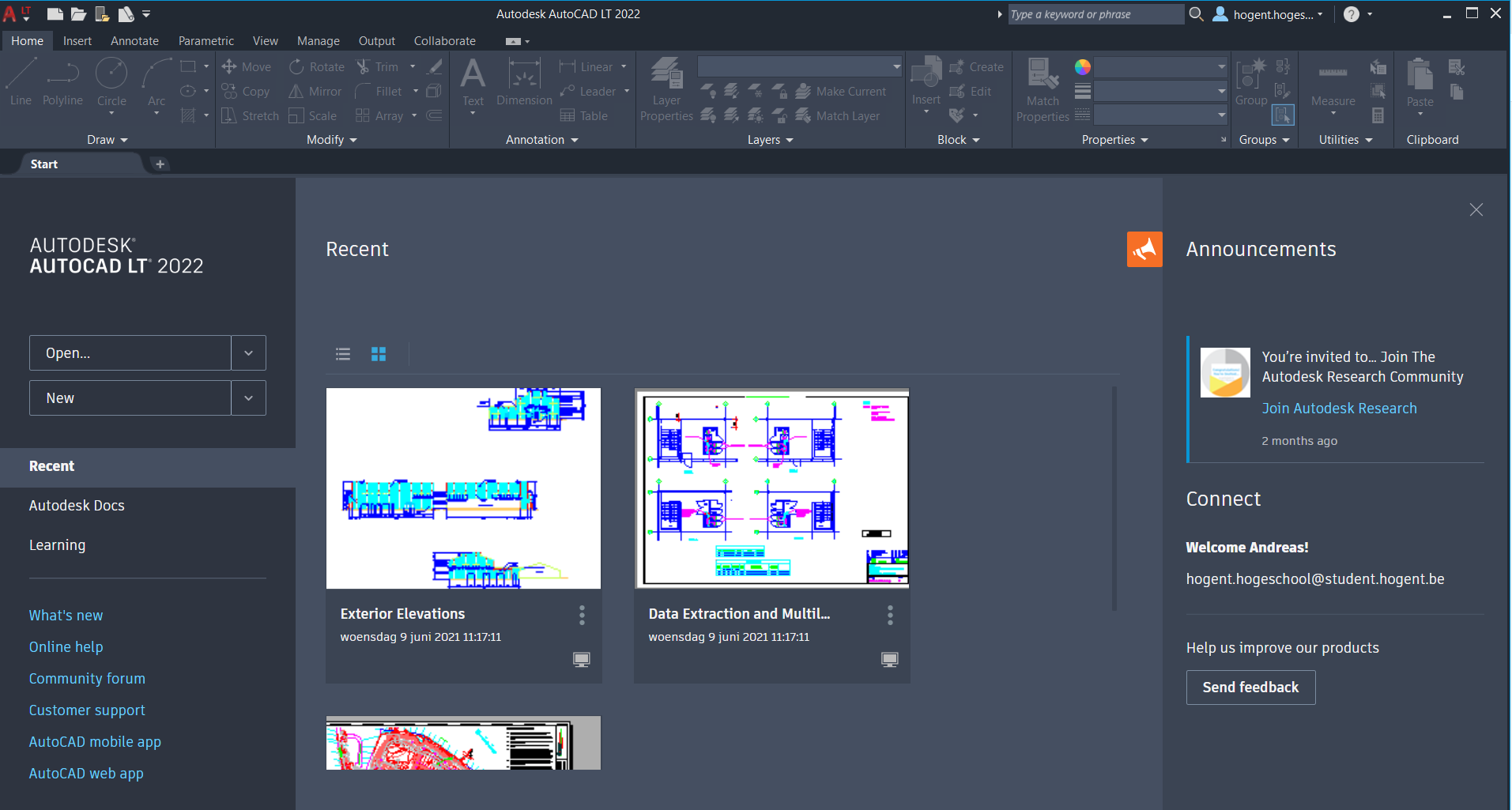Screen dimensions: 1512x810
Task: Open the Annotate ribbon tab
Action: [x=134, y=41]
